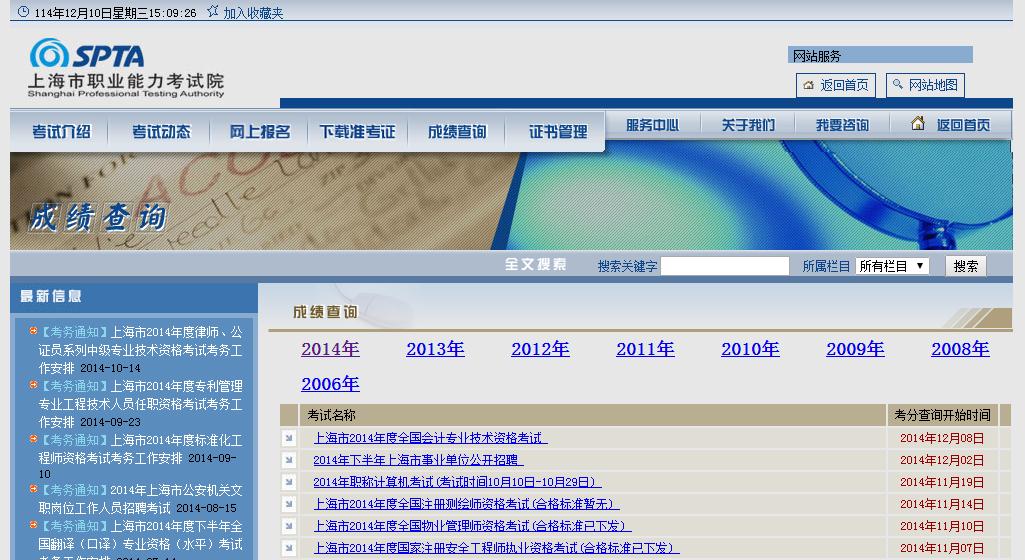1025x560 pixels.
Task: Click the home icon in 返回首页 button
Action: click(808, 86)
